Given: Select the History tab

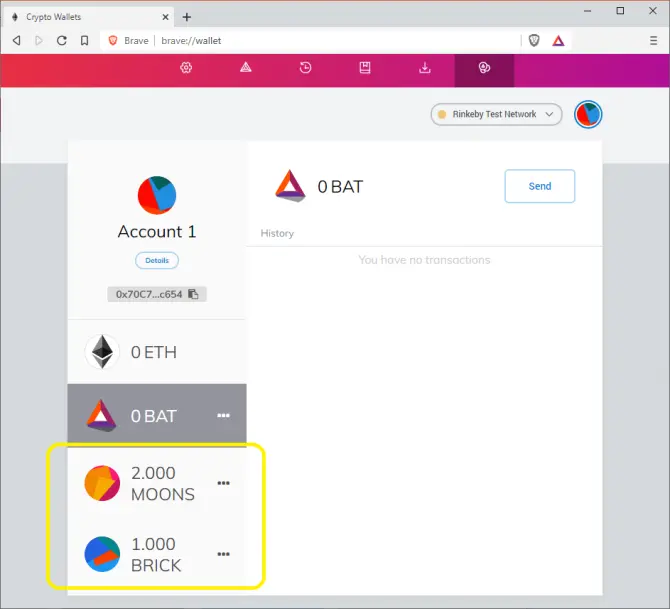Looking at the screenshot, I should tap(277, 233).
